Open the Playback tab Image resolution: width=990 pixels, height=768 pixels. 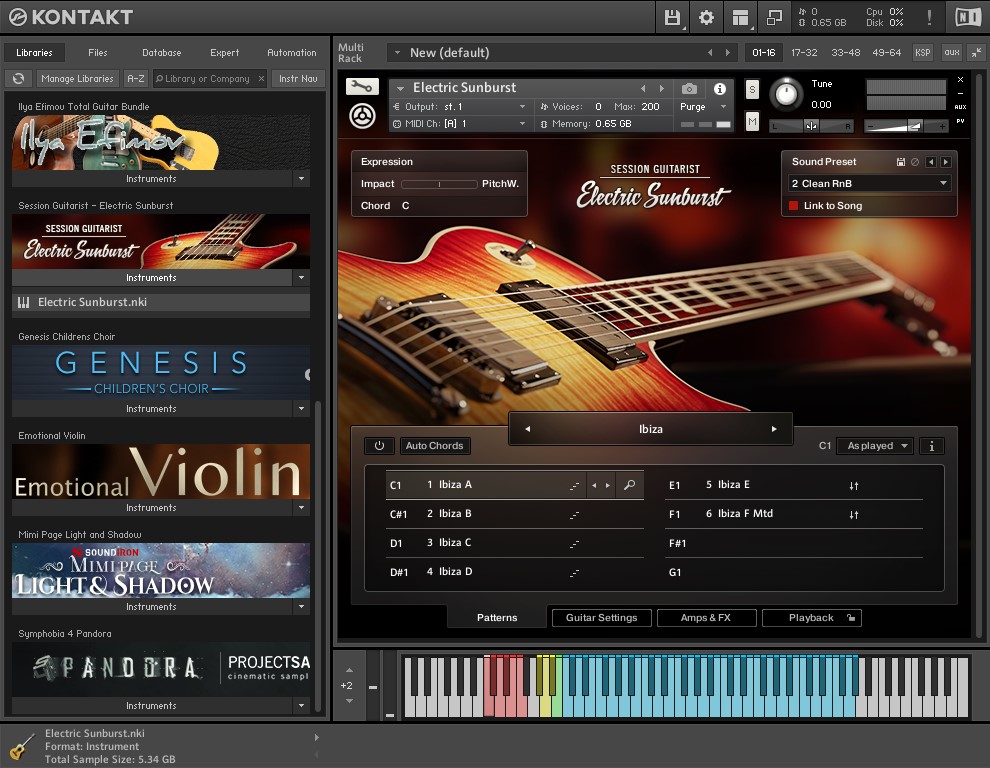click(811, 618)
